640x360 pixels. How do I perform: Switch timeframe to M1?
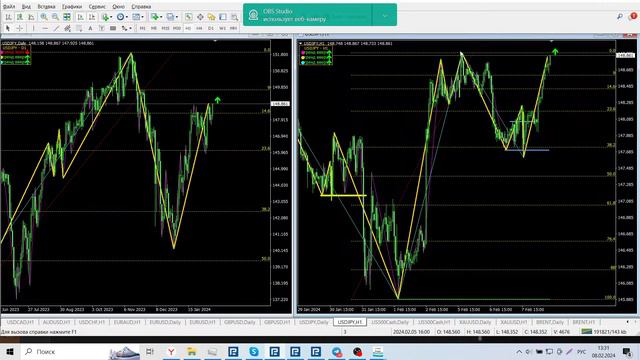click(x=142, y=28)
